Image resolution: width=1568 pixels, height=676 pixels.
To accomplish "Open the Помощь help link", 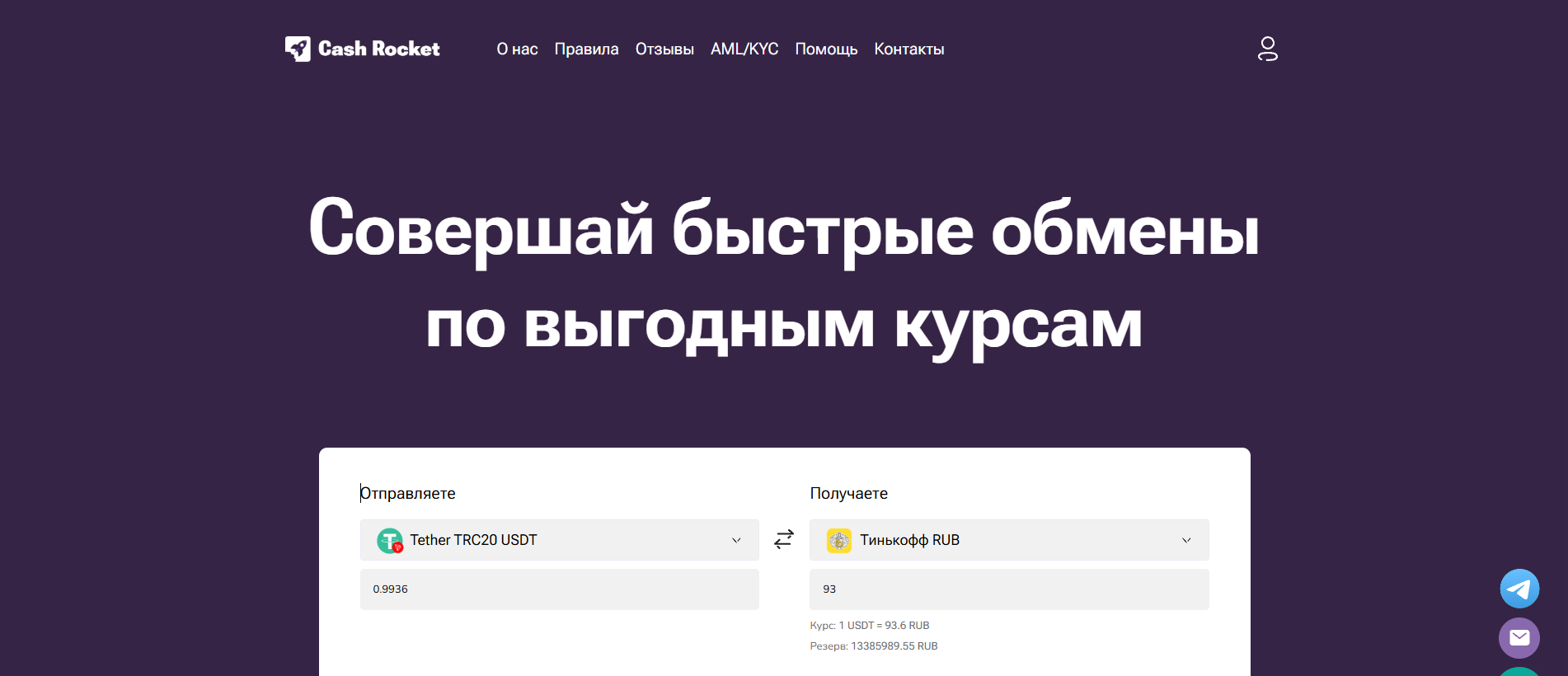I will pos(826,49).
